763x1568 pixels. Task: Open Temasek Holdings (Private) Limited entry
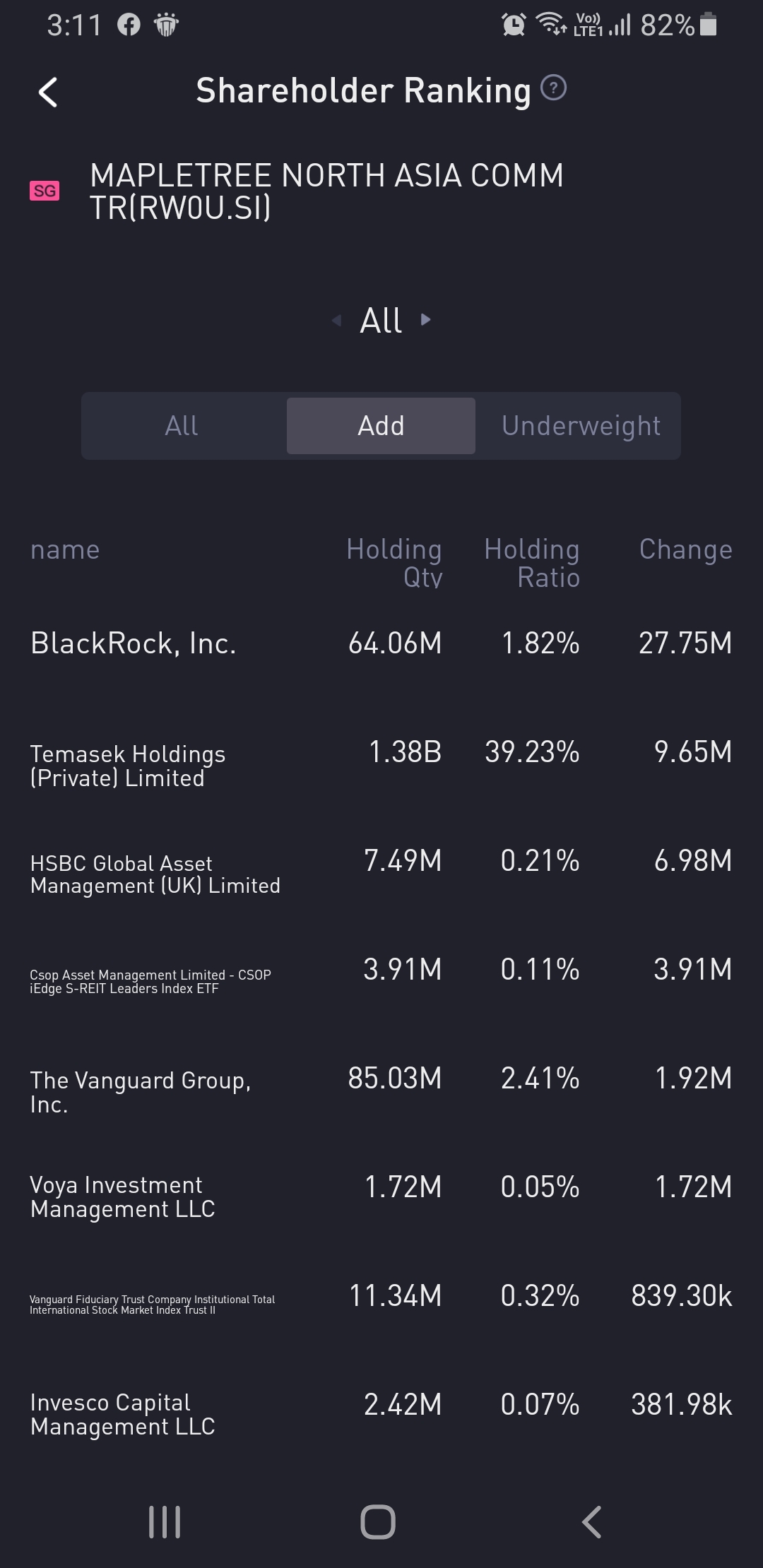128,766
